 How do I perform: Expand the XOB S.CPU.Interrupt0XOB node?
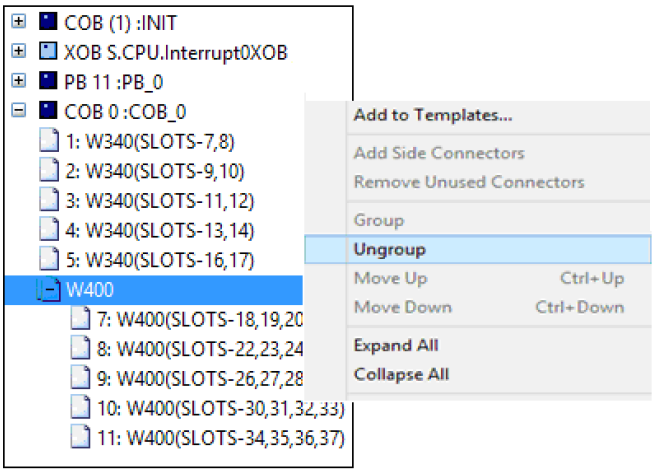[19, 51]
